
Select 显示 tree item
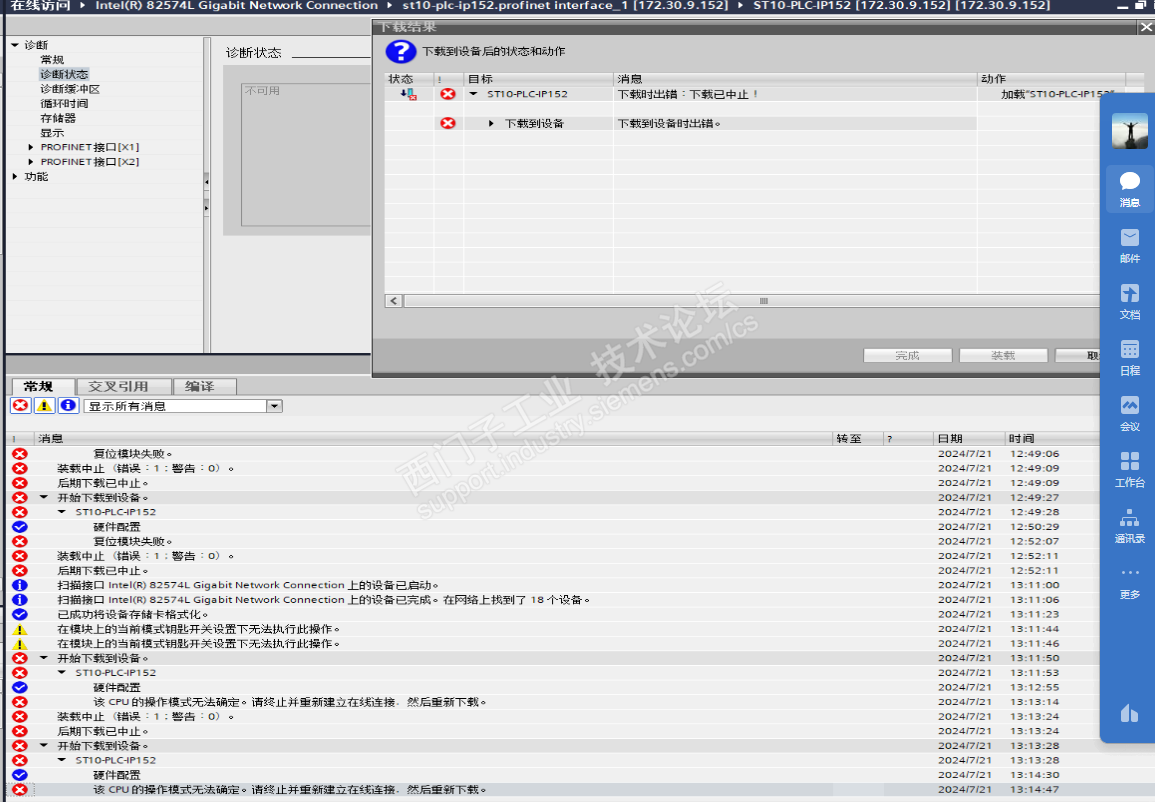52,133
